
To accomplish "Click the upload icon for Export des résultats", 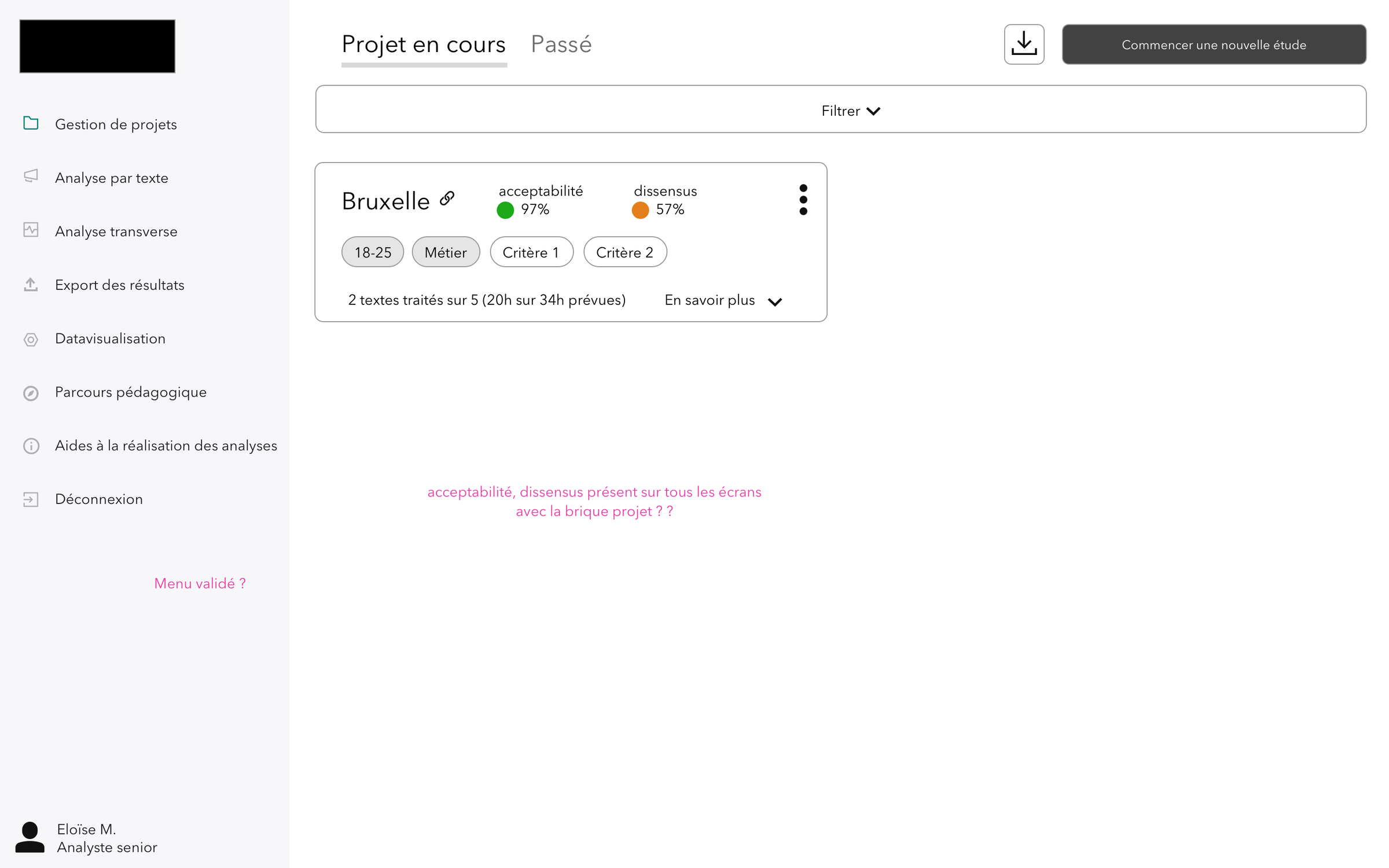I will point(31,284).
